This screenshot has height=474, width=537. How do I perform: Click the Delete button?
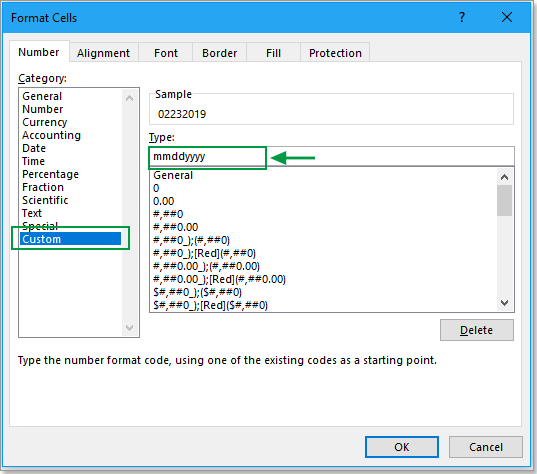[x=477, y=330]
